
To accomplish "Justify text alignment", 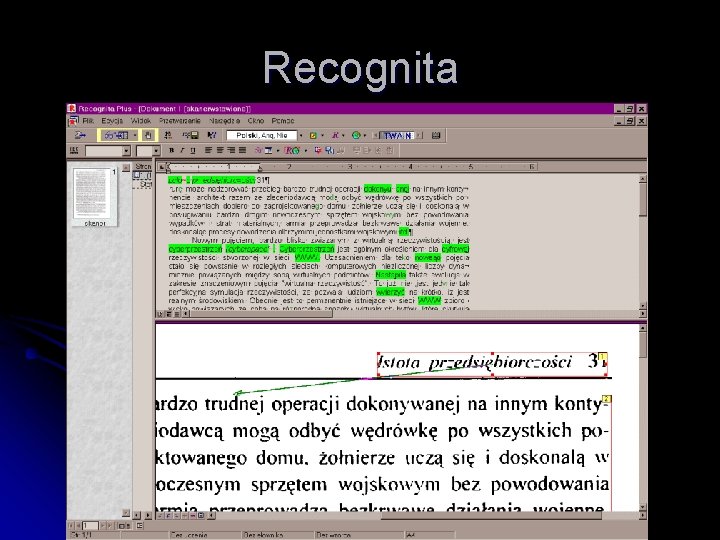I will [242, 150].
